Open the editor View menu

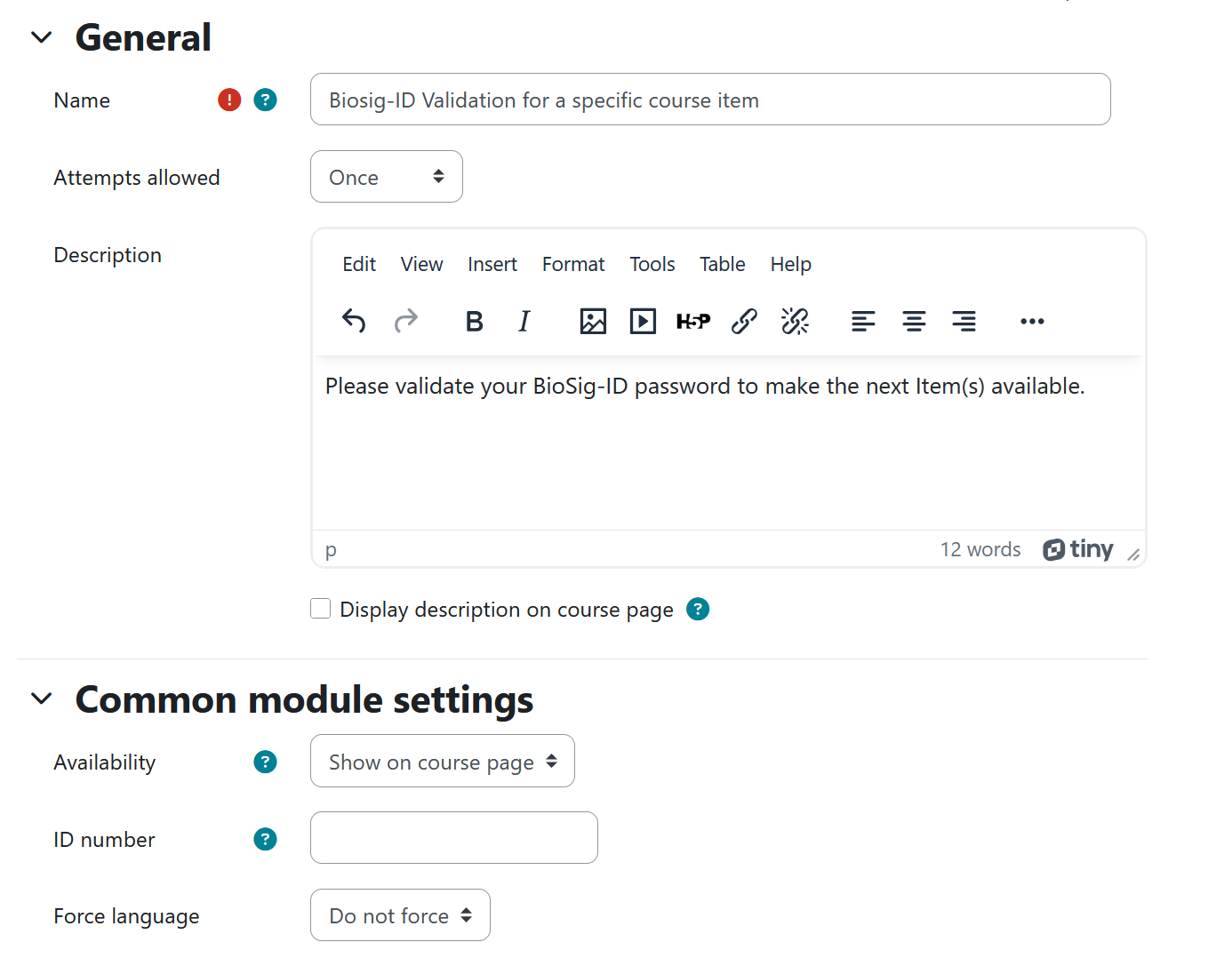[421, 264]
